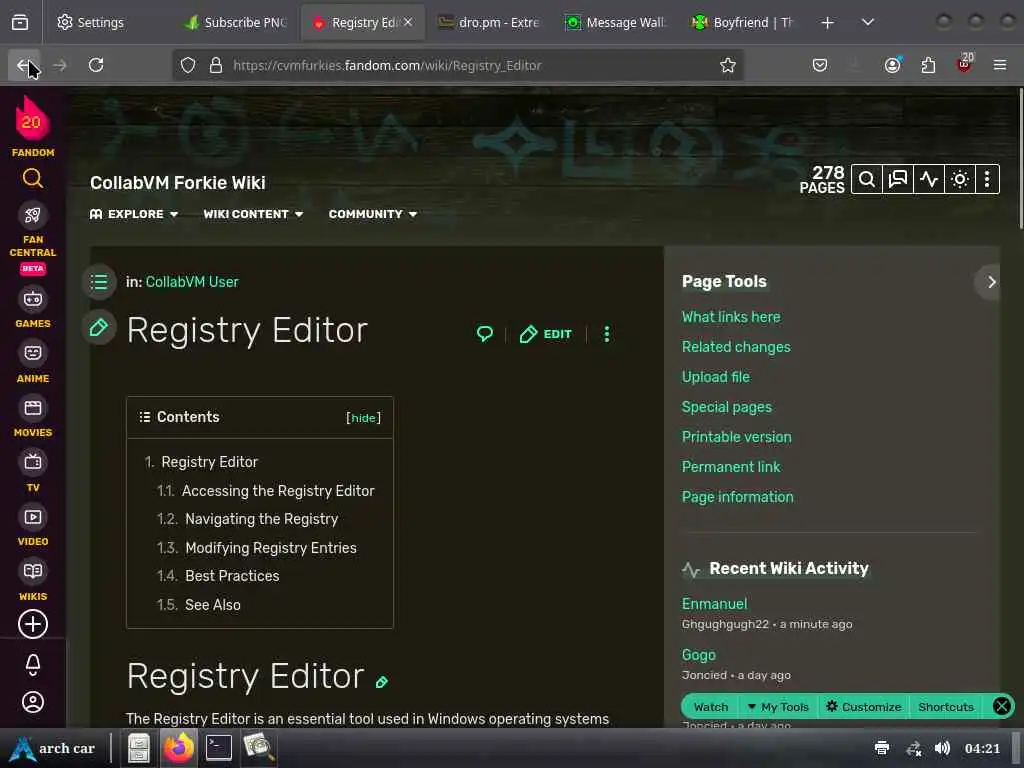This screenshot has width=1024, height=768.
Task: Click the table of contents list icon
Action: 99,282
